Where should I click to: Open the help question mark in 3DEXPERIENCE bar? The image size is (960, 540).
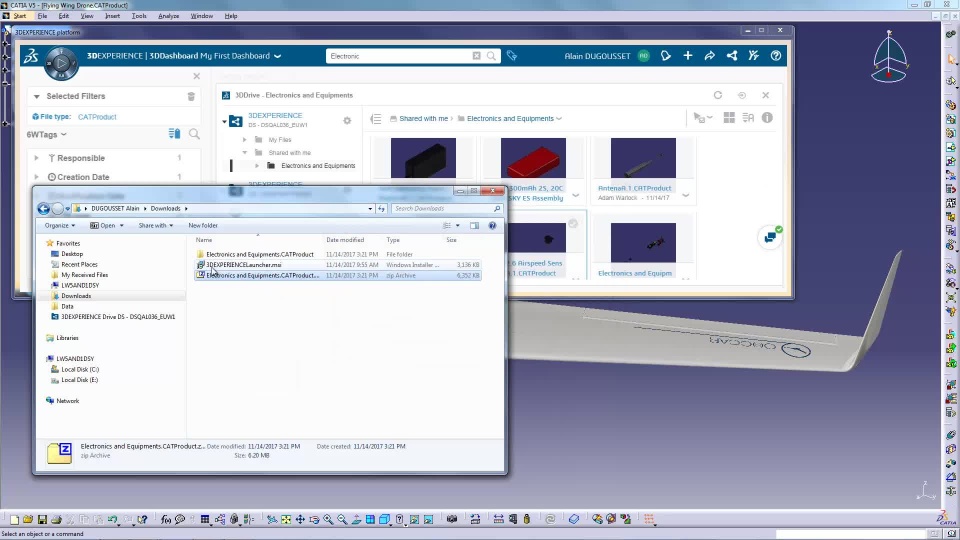pos(776,56)
